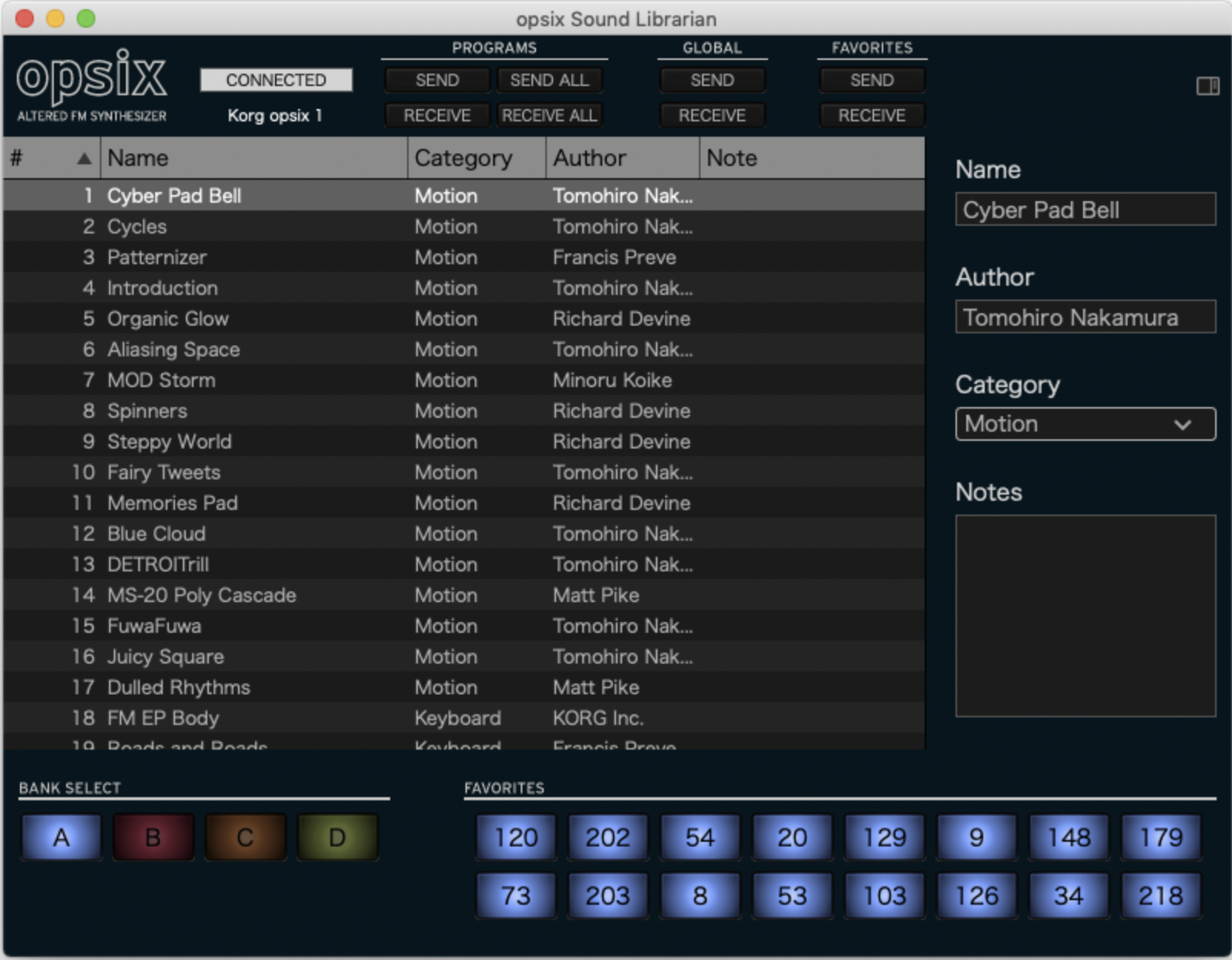
Task: Sort programs by Name column header
Action: tap(253, 158)
